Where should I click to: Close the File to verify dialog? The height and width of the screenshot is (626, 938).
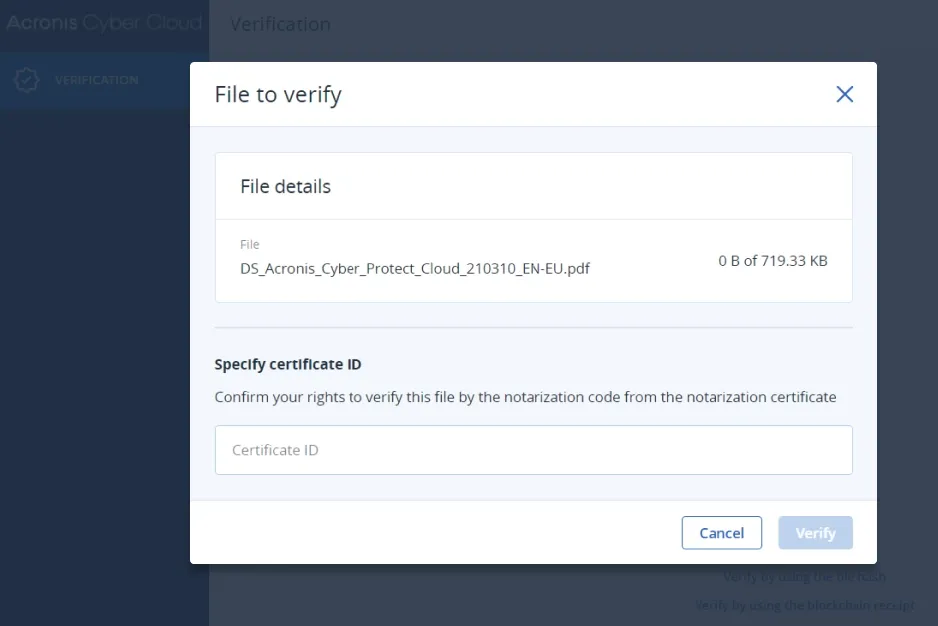tap(845, 94)
